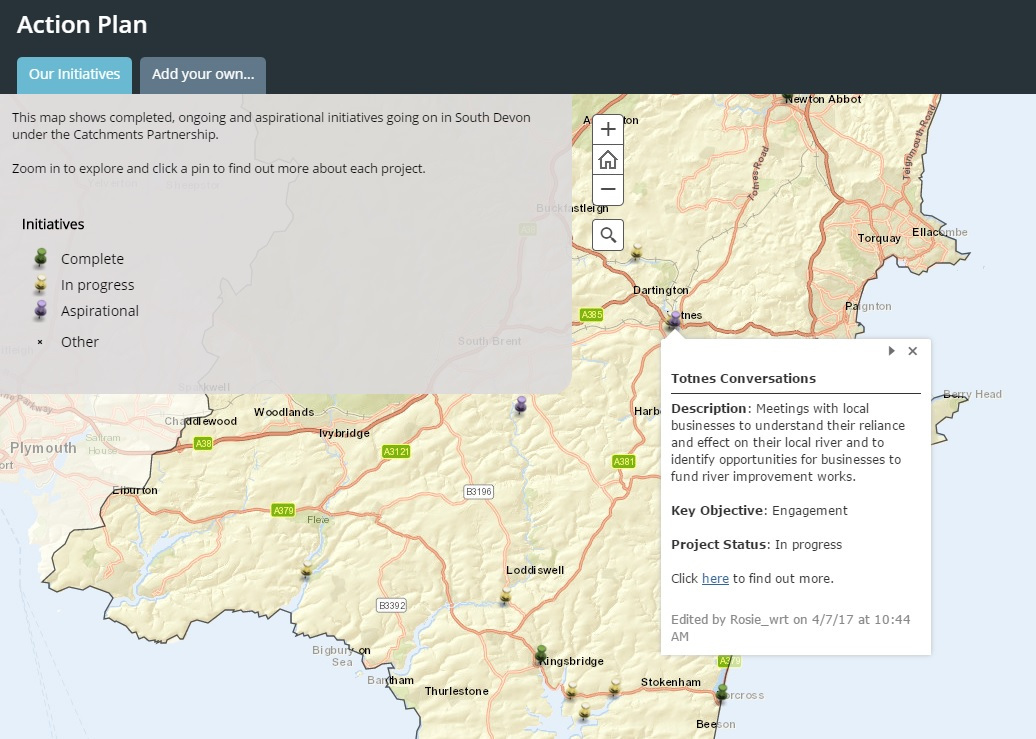Follow the 'here' link in popup
Viewport: 1036px width, 739px height.
coord(715,578)
